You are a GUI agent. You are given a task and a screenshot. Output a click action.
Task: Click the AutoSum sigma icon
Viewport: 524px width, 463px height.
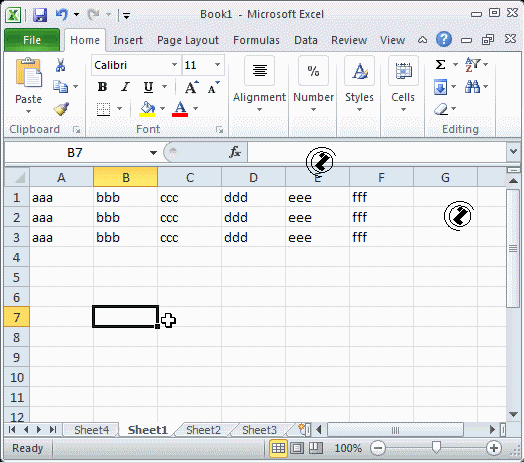440,64
